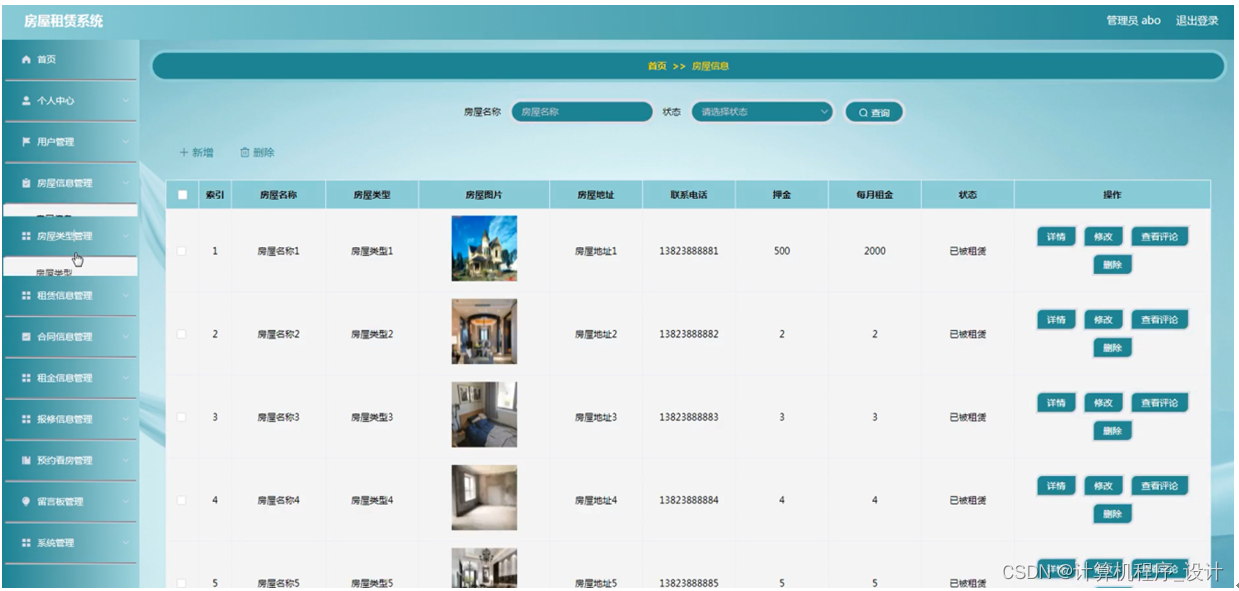Click 详情 for 房屋名称4

coord(1056,486)
